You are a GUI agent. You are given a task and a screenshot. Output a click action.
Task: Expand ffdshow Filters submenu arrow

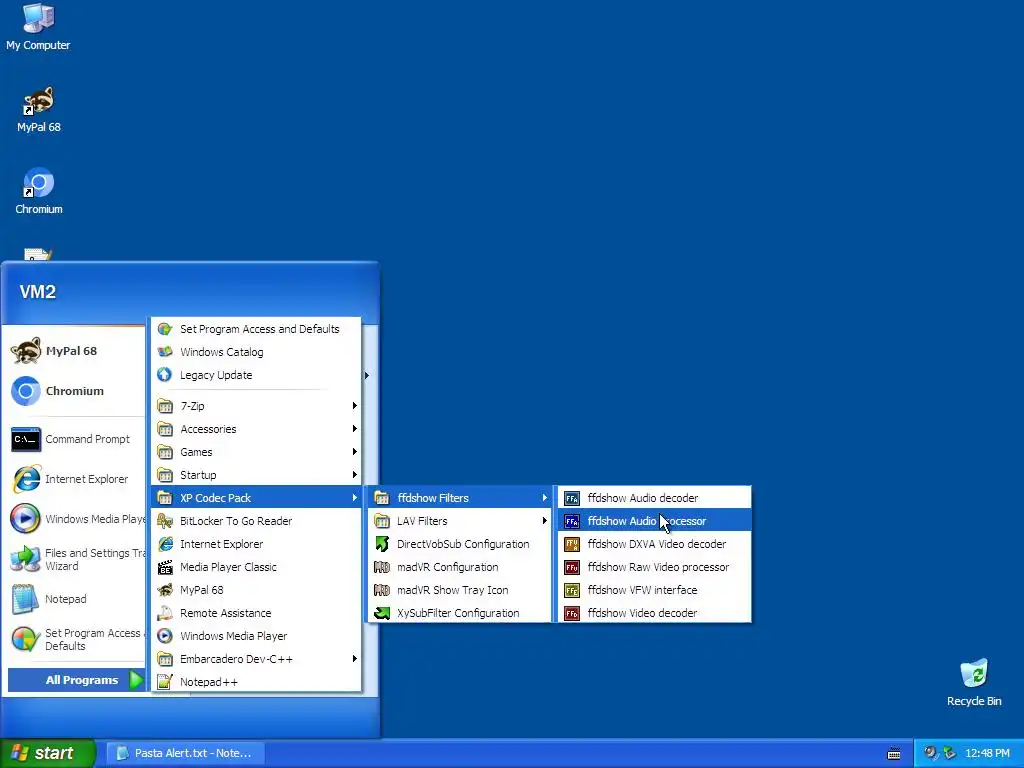coord(544,498)
